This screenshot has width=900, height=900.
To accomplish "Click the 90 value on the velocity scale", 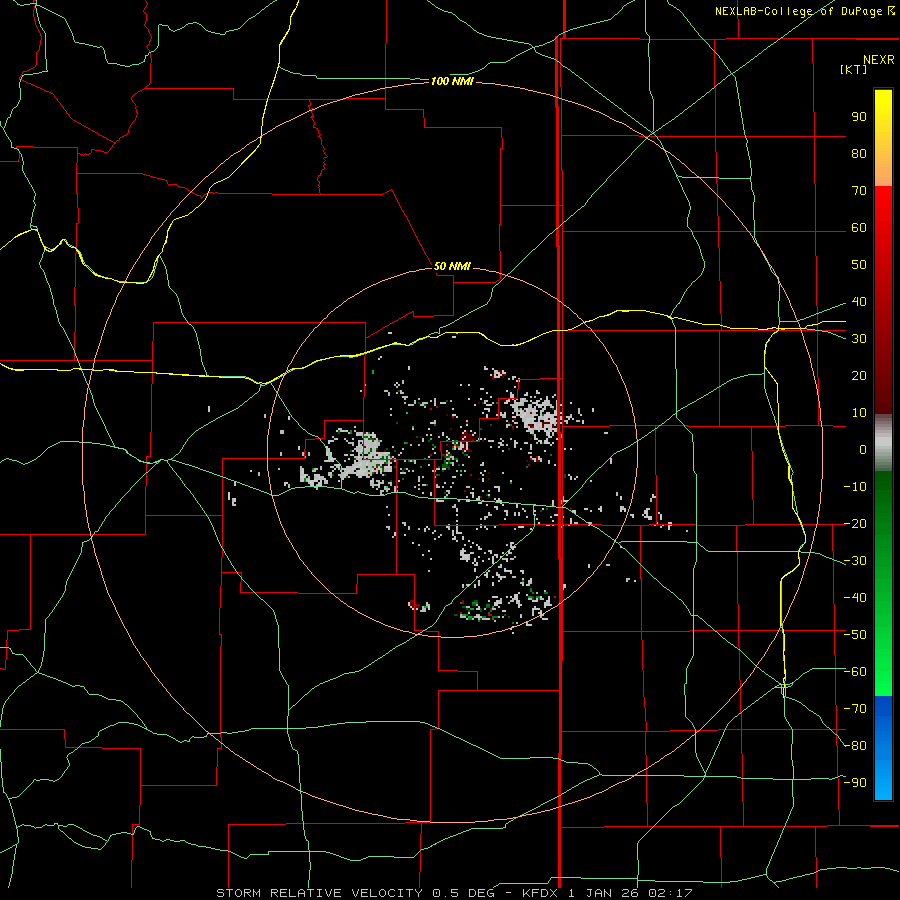I will coord(859,117).
